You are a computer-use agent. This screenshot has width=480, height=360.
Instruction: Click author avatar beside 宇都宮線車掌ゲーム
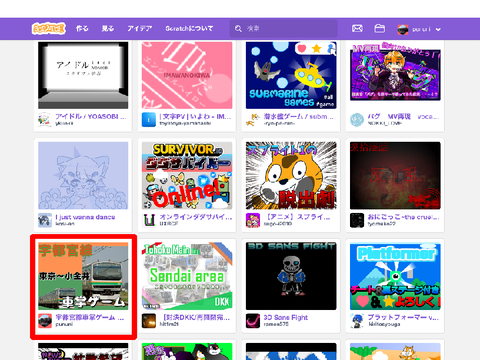click(x=45, y=321)
